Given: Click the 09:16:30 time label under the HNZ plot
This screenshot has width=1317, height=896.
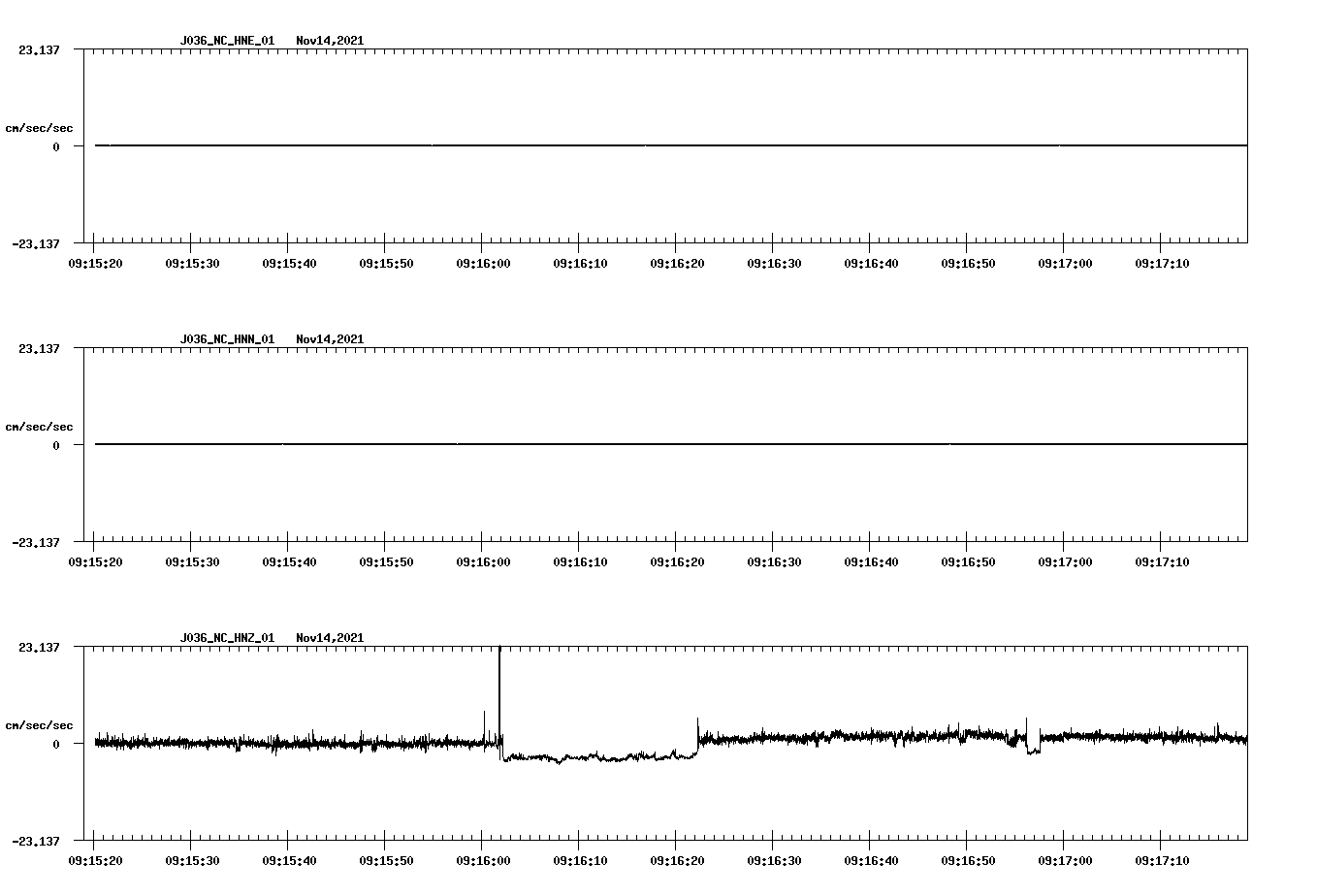Looking at the screenshot, I should pyautogui.click(x=774, y=861).
